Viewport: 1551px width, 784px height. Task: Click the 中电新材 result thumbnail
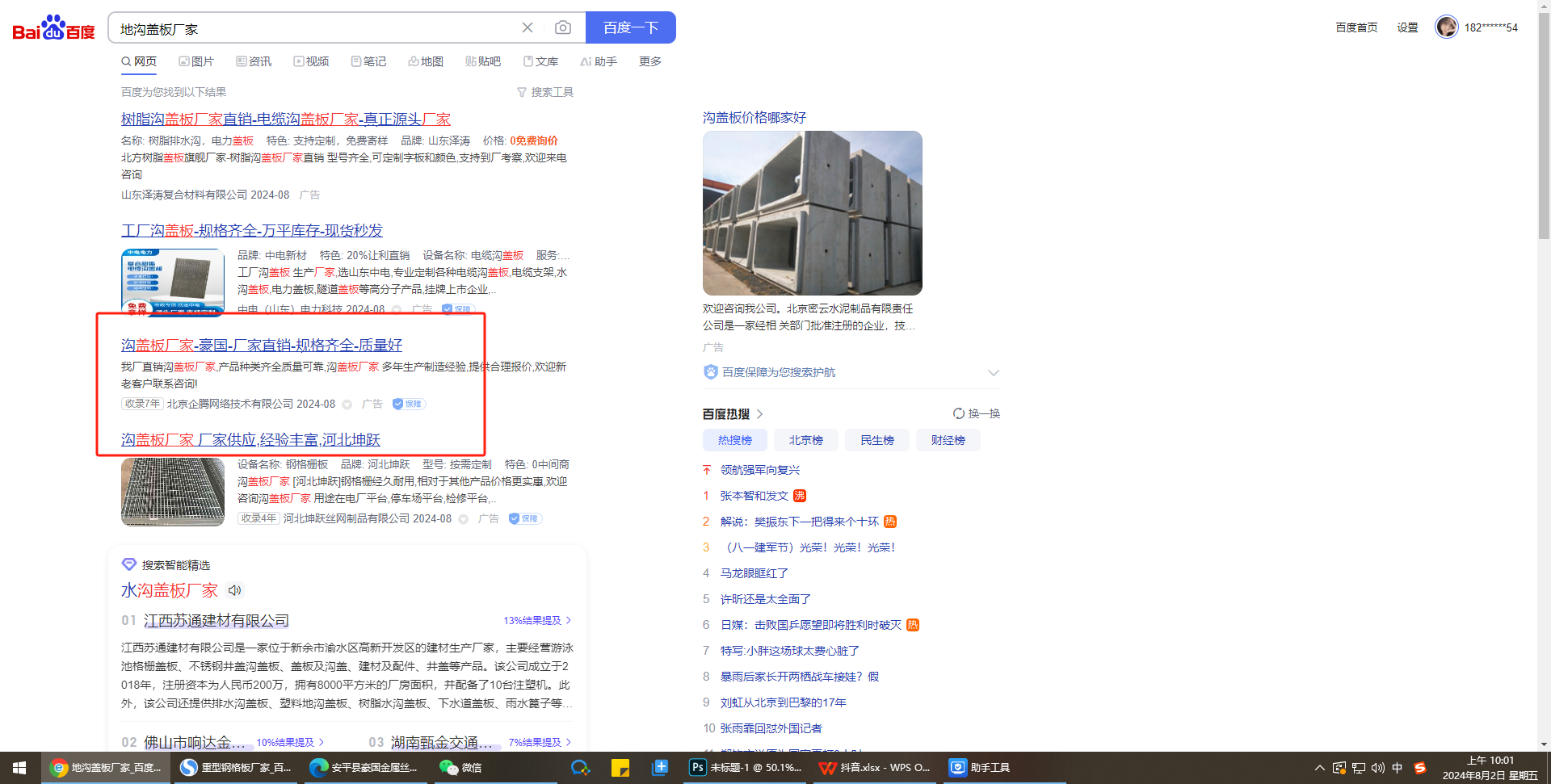[x=173, y=281]
